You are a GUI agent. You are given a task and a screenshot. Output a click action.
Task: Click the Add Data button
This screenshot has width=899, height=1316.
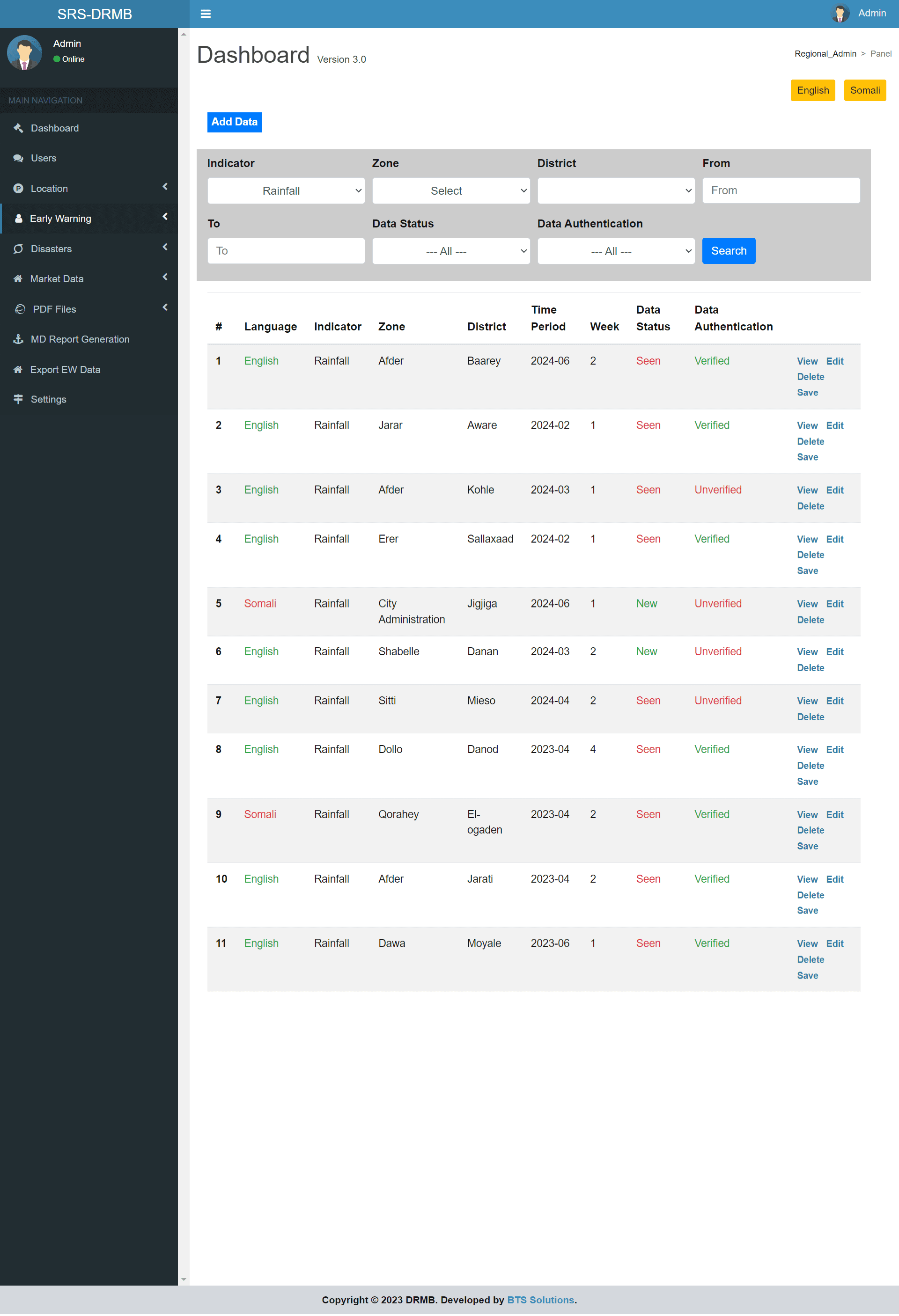click(234, 122)
